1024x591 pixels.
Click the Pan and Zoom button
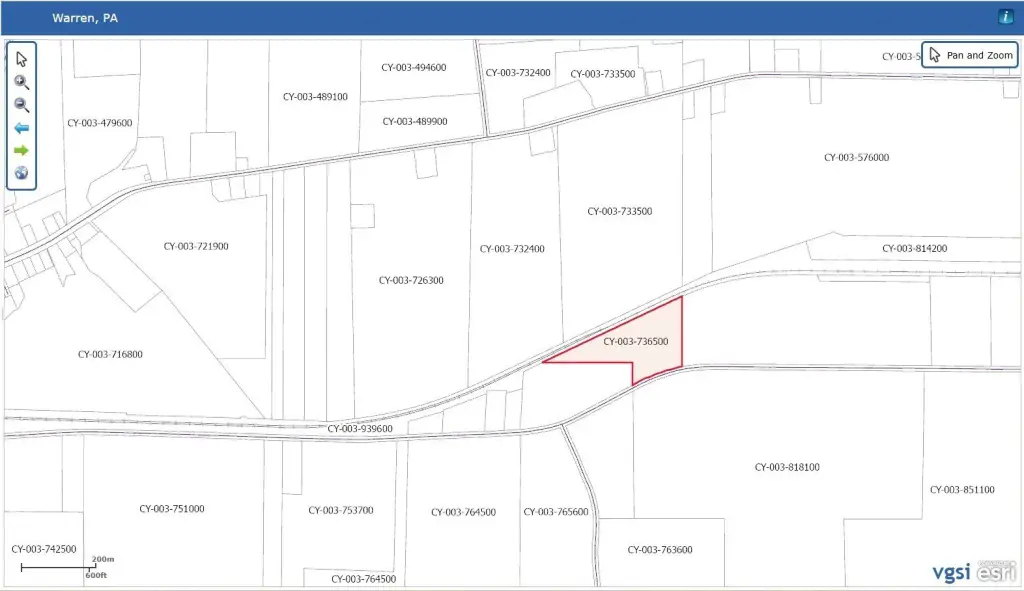pyautogui.click(x=970, y=56)
